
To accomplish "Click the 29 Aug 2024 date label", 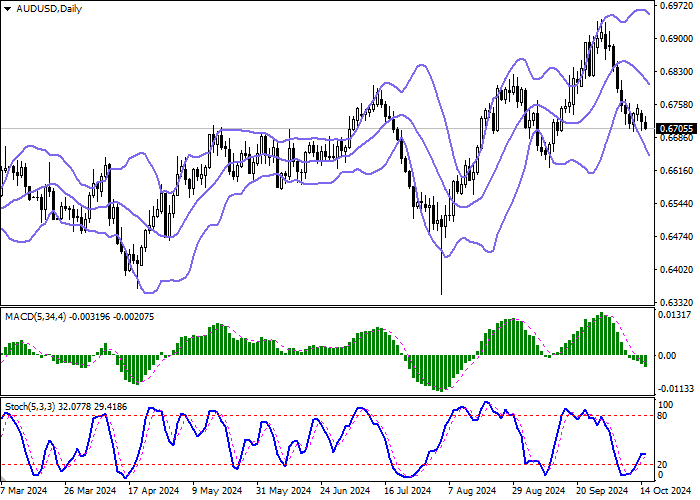I will tap(537, 491).
